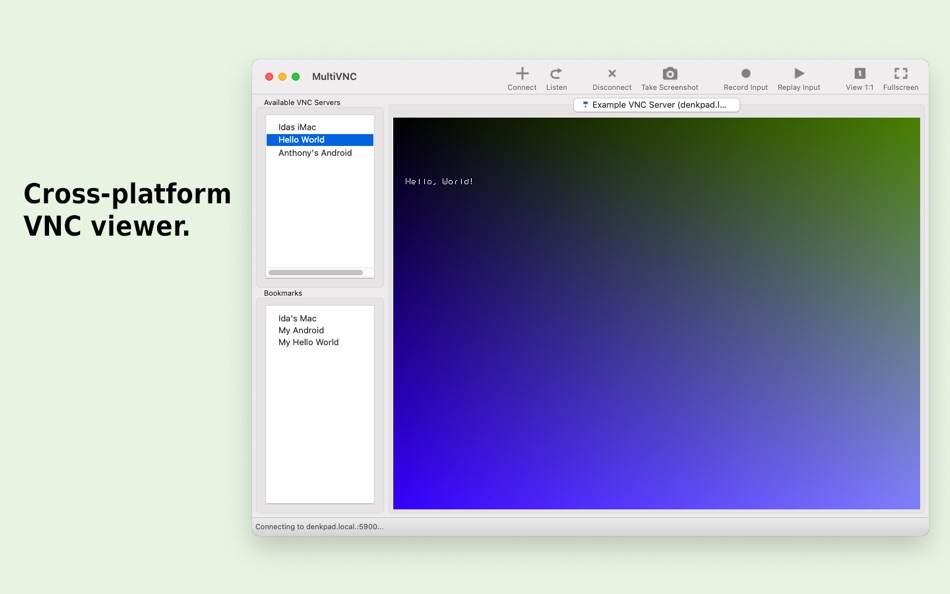Viewport: 950px width, 594px height.
Task: Minimize the MultiVNC window with the yellow button
Action: coord(282,76)
